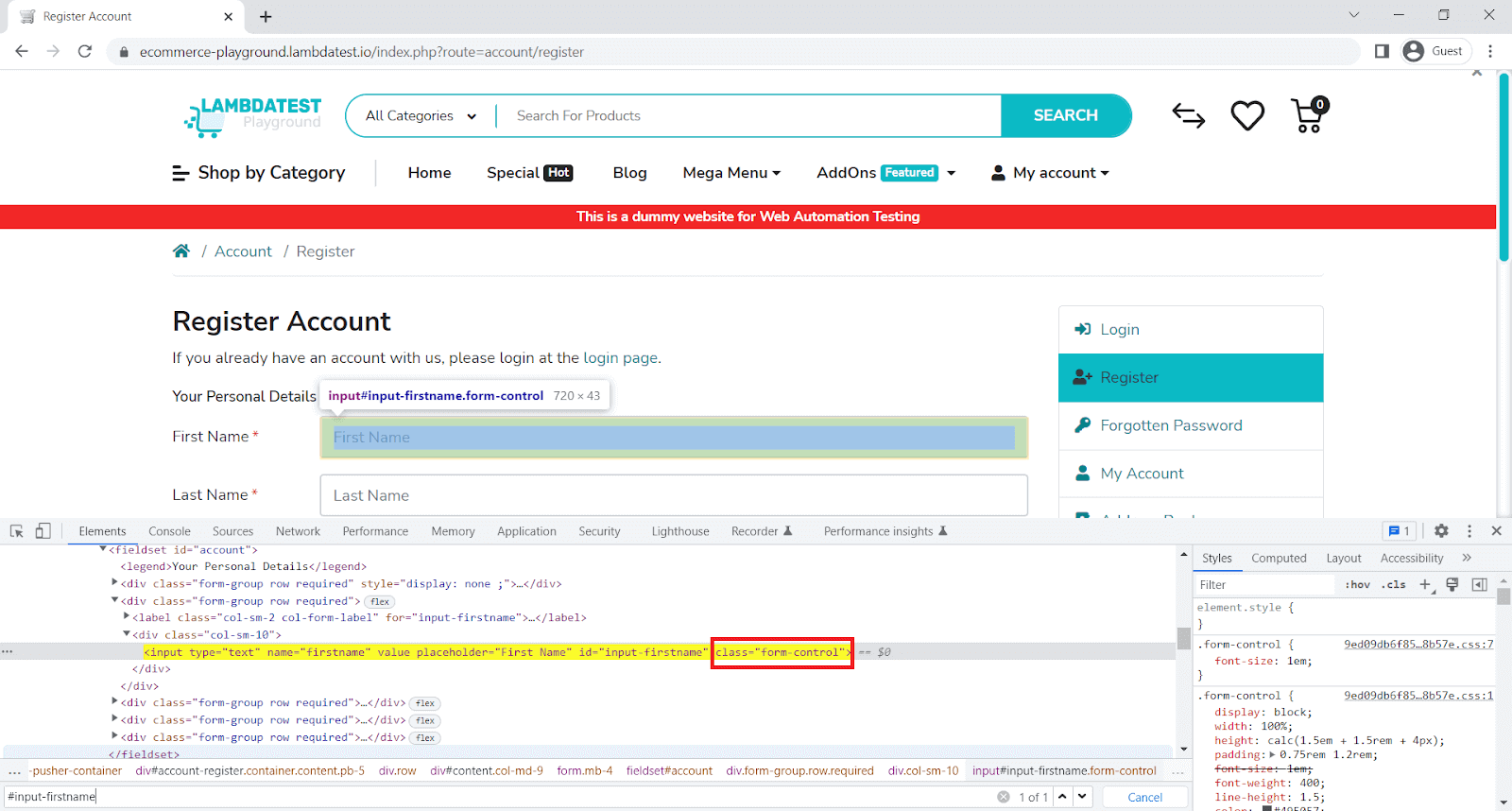This screenshot has height=811, width=1512.
Task: Jump to next search result arrow
Action: point(1083,797)
